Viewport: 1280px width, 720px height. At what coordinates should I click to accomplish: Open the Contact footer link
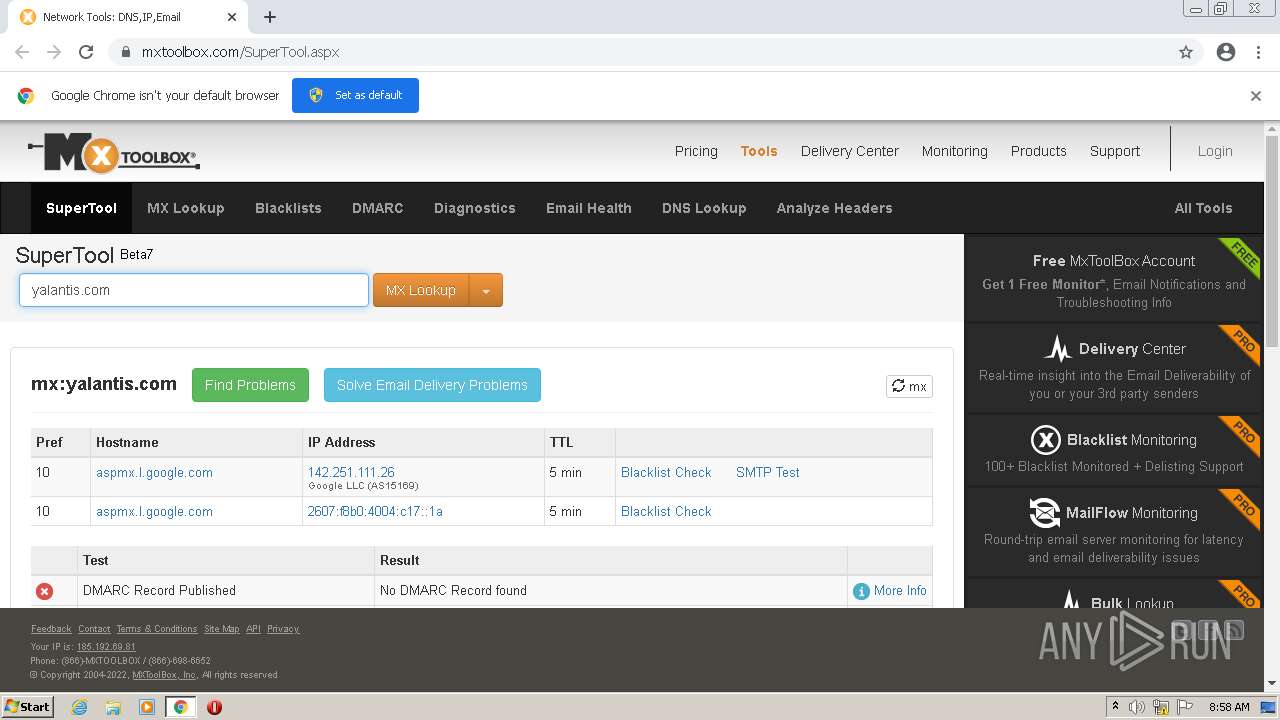94,629
